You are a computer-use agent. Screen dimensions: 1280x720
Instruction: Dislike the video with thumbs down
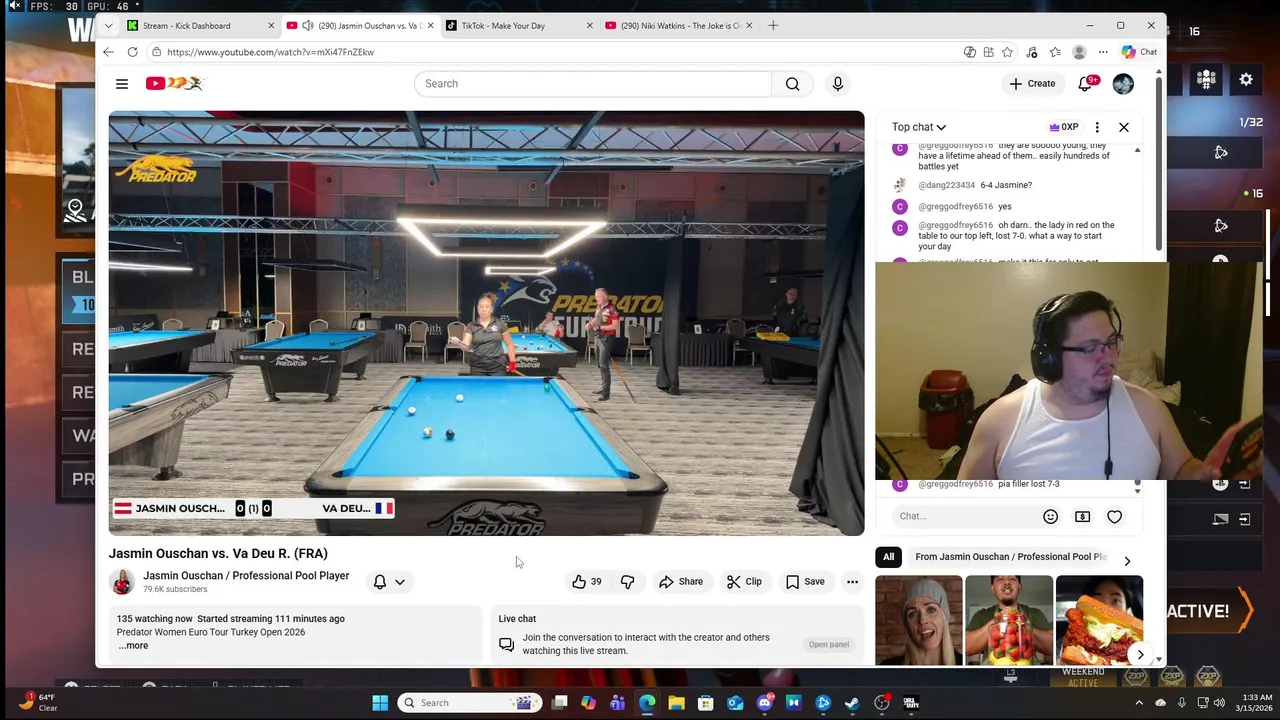(627, 581)
